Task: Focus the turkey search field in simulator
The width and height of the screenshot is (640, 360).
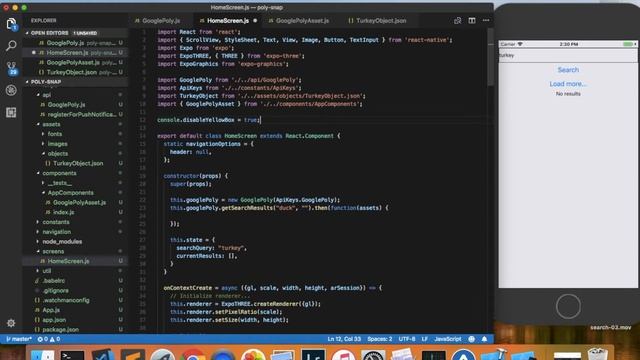Action: (568, 55)
